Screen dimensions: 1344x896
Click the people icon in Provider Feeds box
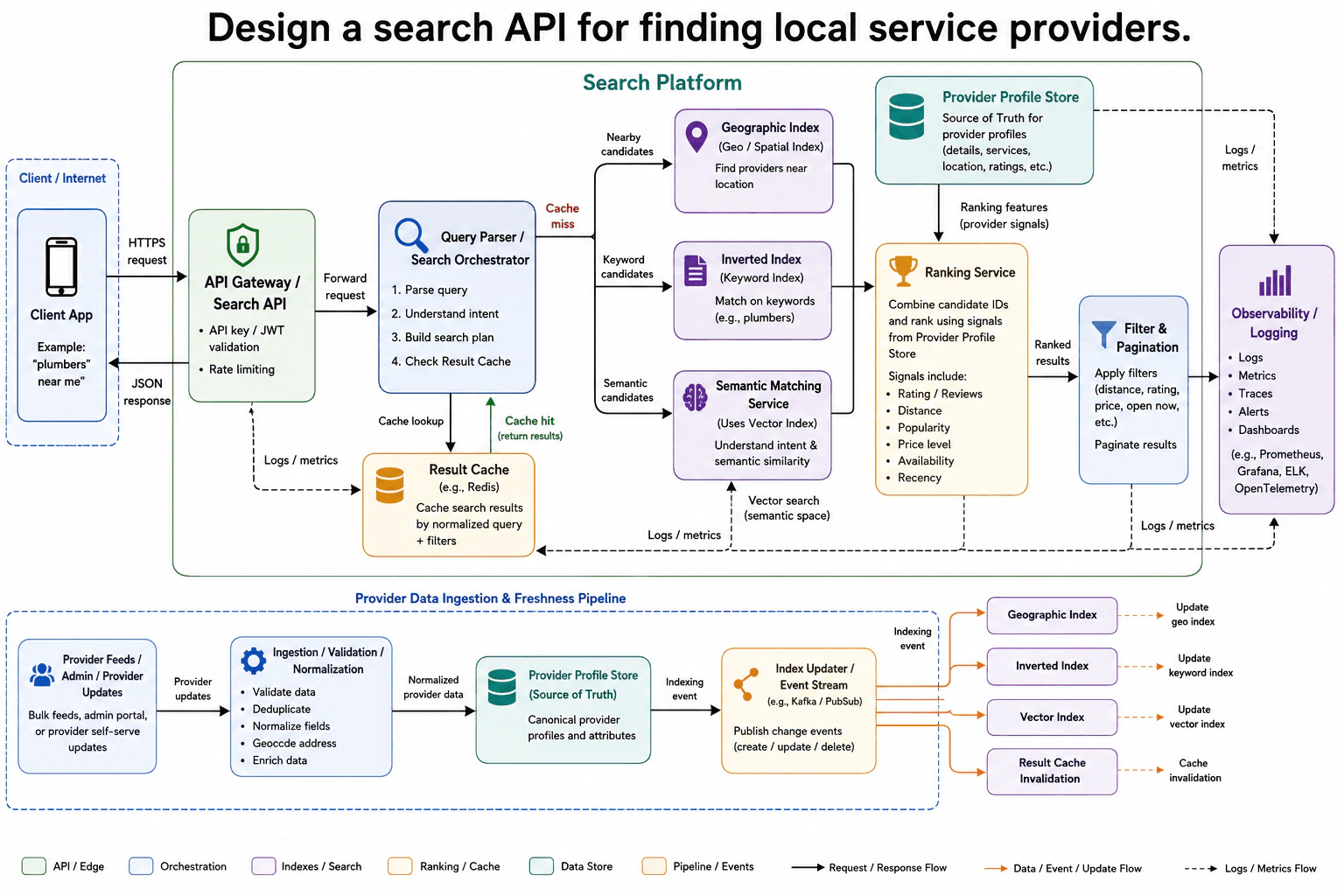click(x=42, y=675)
